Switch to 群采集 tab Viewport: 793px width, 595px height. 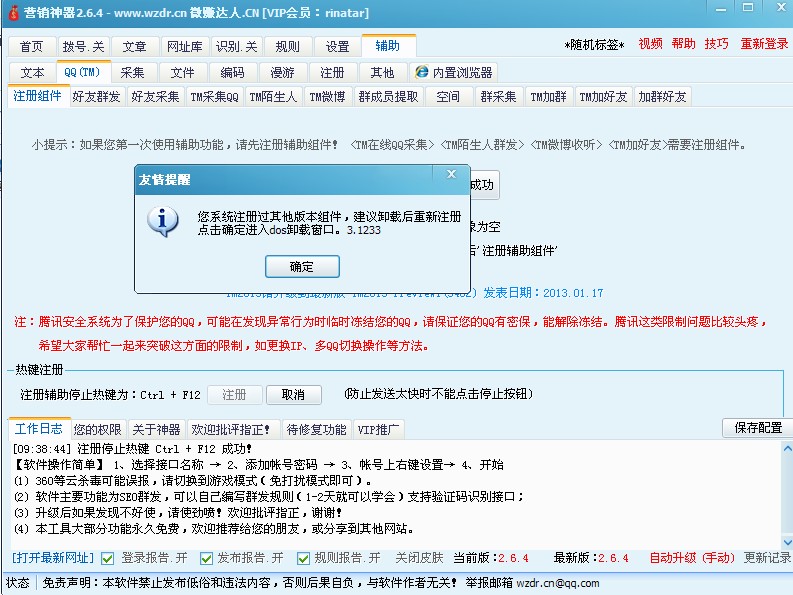(x=498, y=96)
